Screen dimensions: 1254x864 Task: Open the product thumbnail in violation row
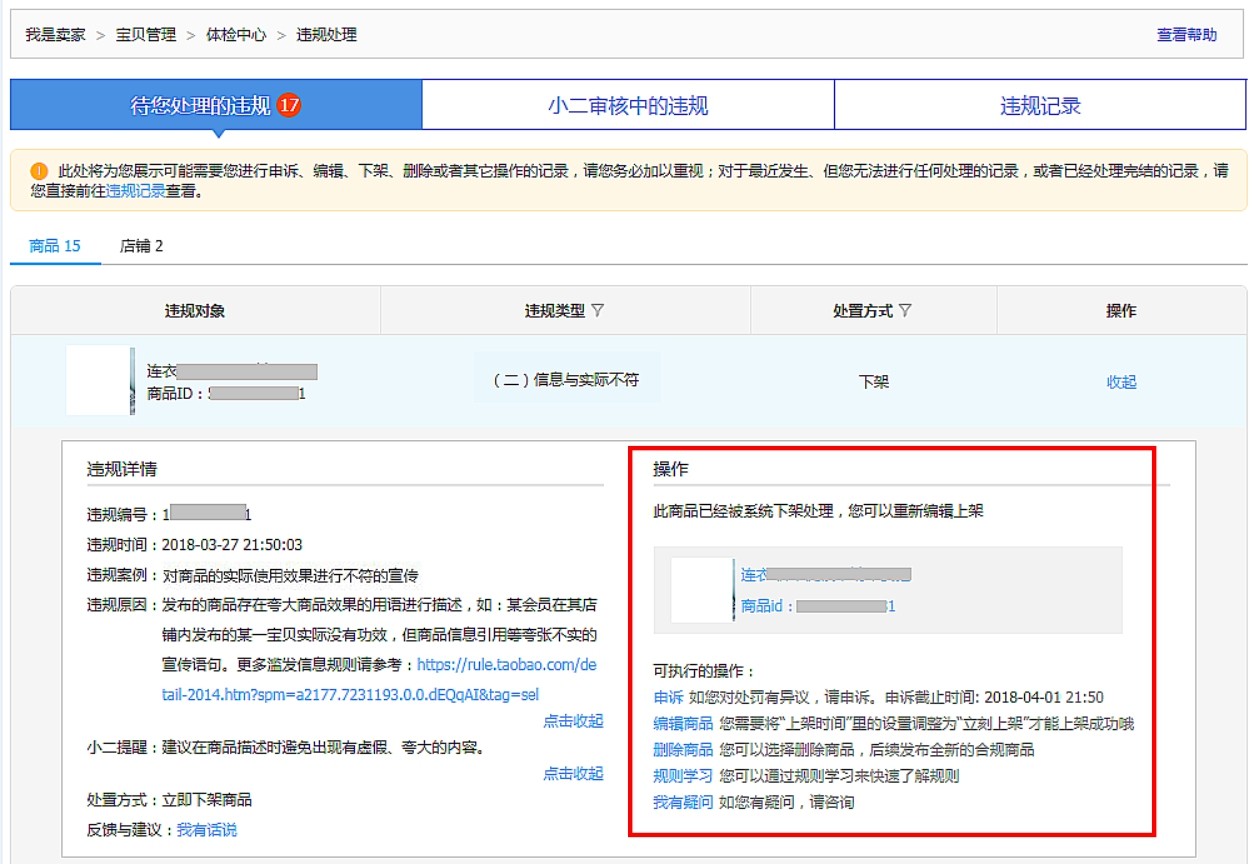click(x=100, y=380)
